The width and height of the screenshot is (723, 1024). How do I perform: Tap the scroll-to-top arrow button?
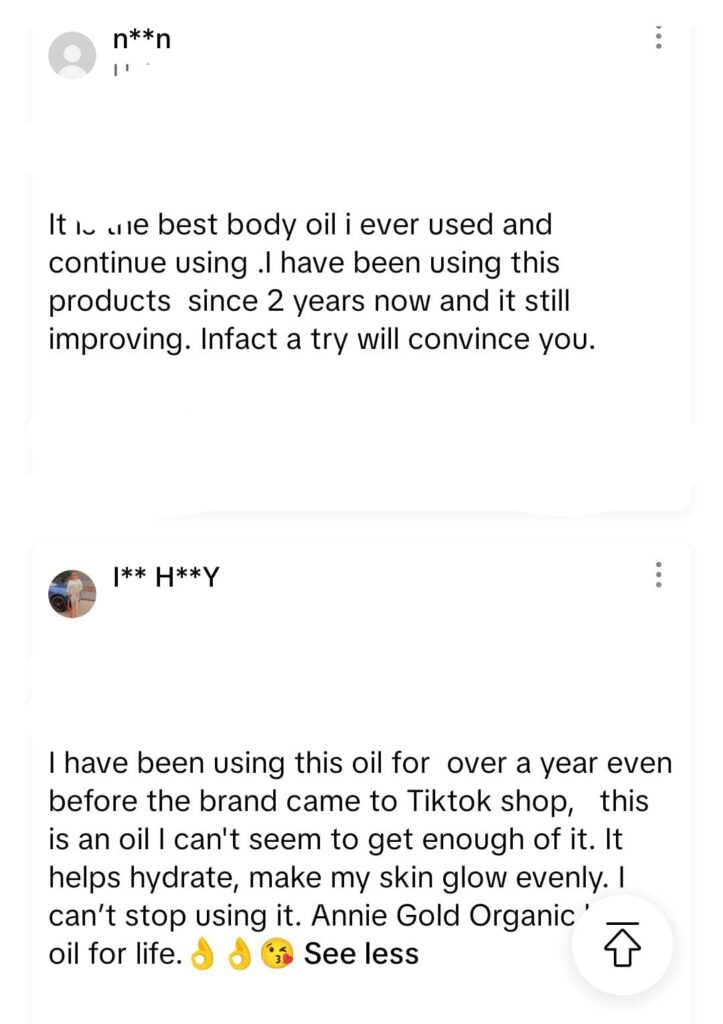tap(621, 945)
